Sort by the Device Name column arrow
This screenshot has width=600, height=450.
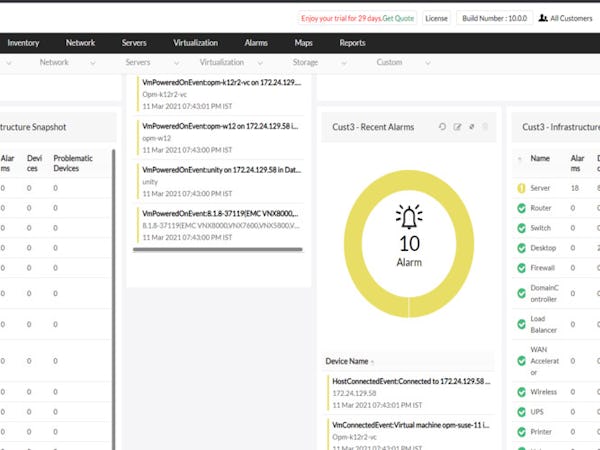pos(372,362)
